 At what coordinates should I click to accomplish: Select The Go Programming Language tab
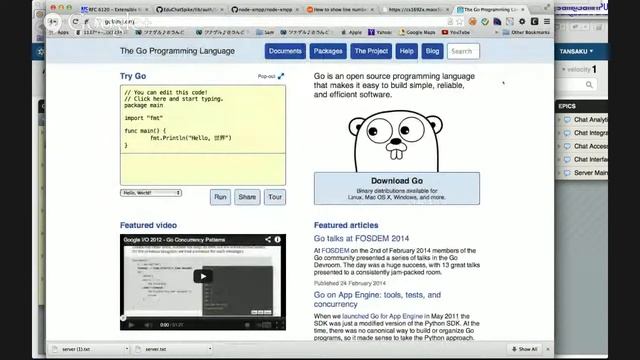[491, 9]
